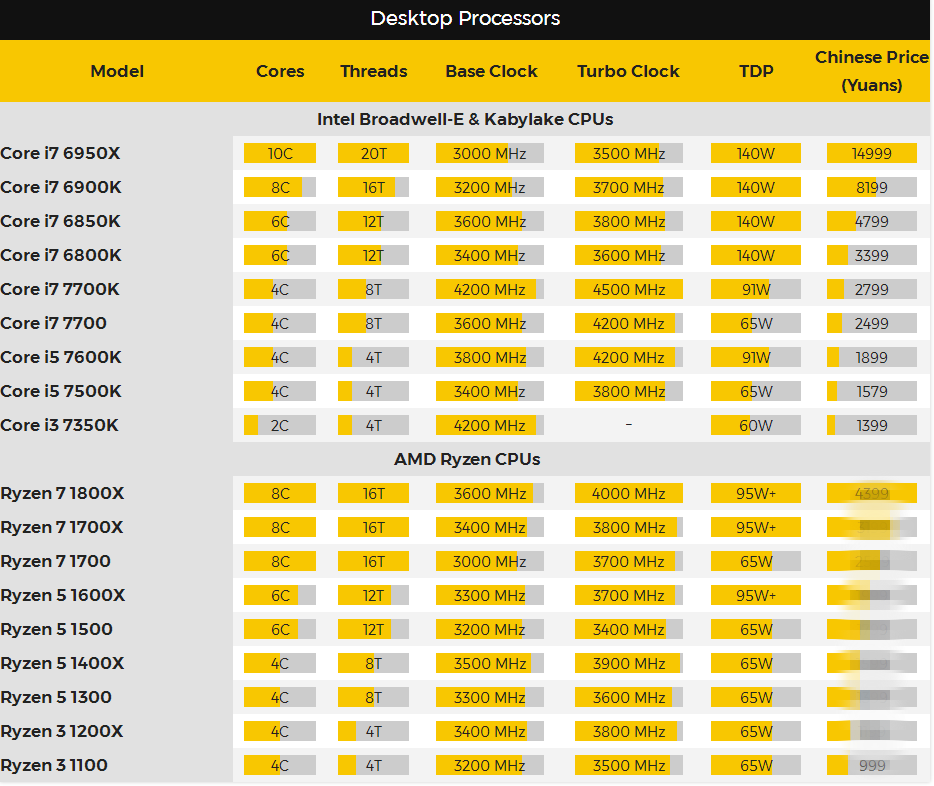
Task: Click the Desktop Processors title bar
Action: coord(465,19)
